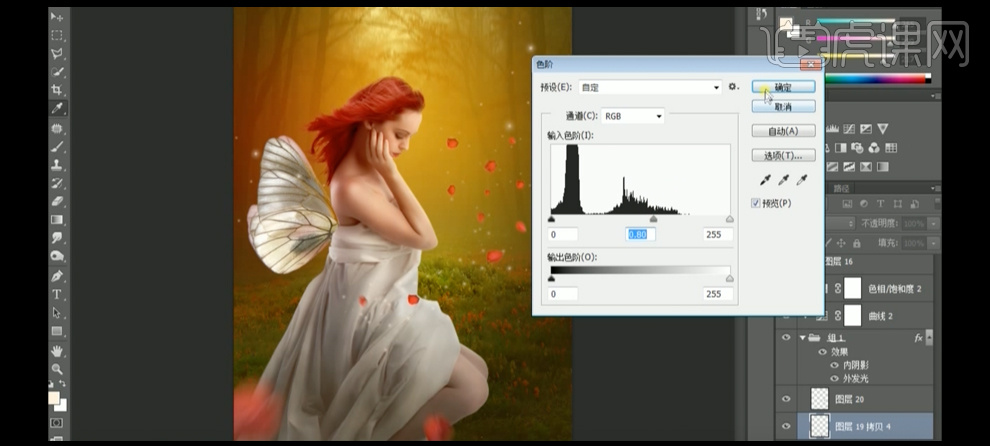Image resolution: width=990 pixels, height=446 pixels.
Task: Select the Eraser tool
Action: pyautogui.click(x=57, y=202)
